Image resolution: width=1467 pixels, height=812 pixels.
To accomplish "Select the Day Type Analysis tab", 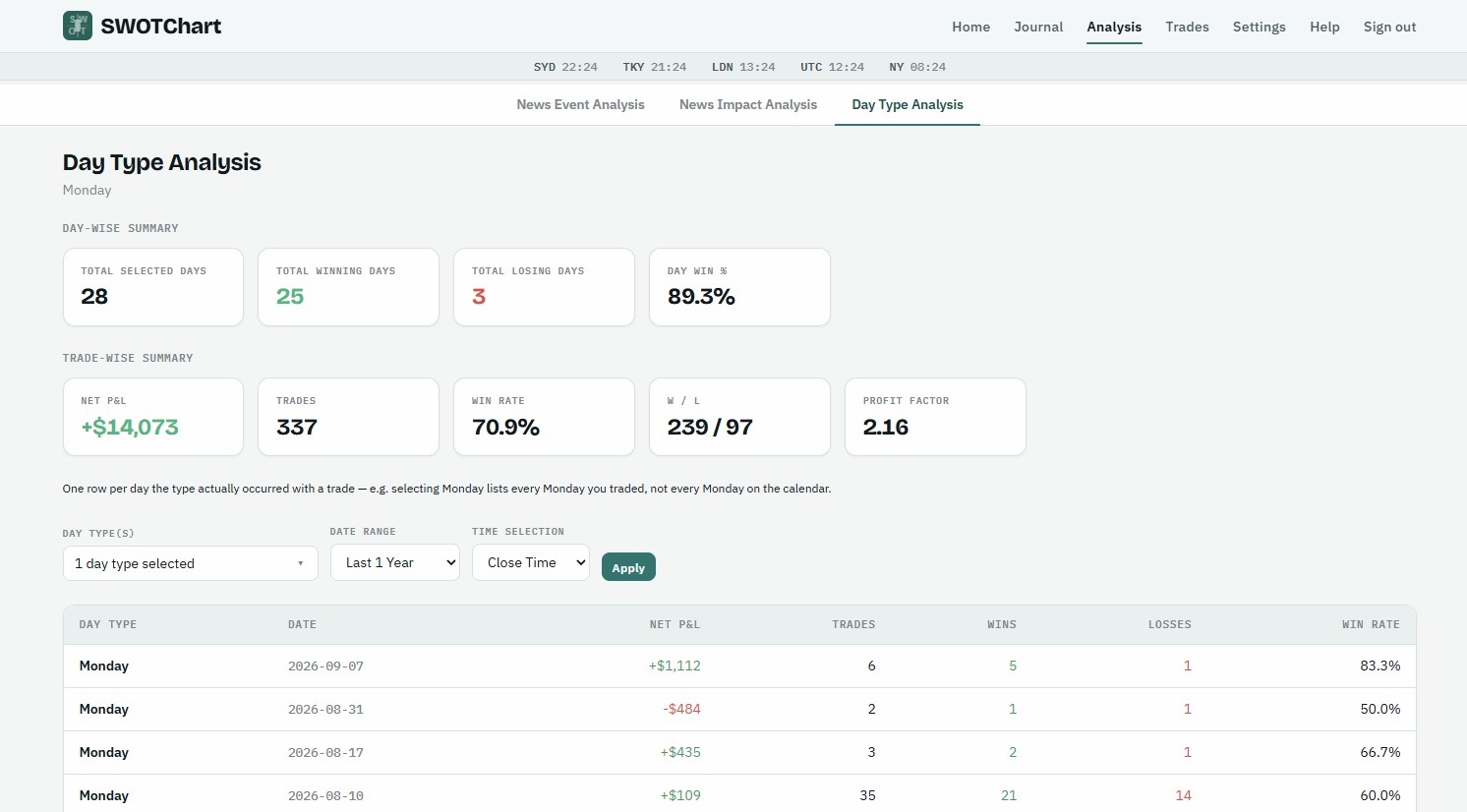I will (x=908, y=104).
